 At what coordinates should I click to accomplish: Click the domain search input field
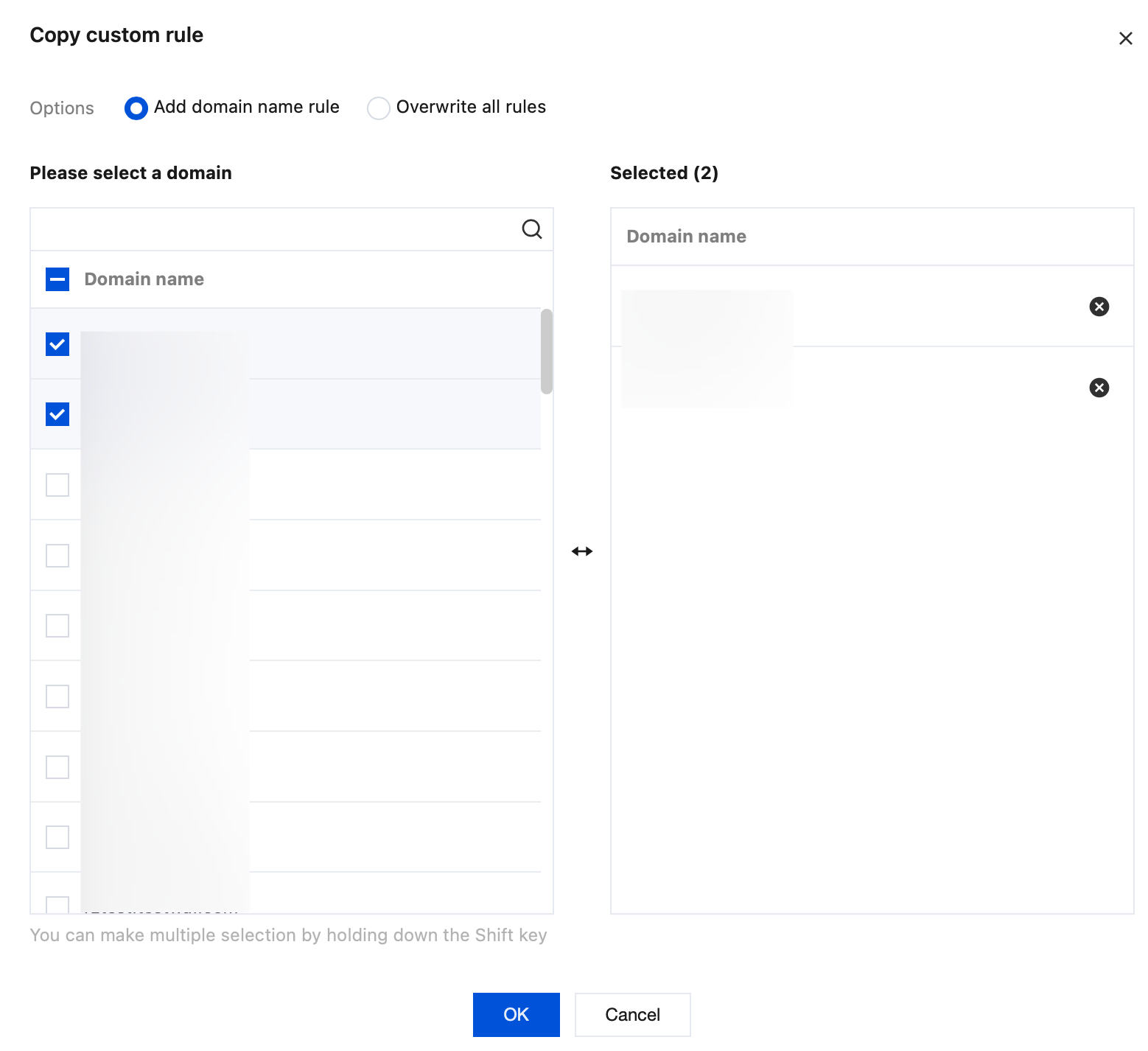click(x=273, y=229)
